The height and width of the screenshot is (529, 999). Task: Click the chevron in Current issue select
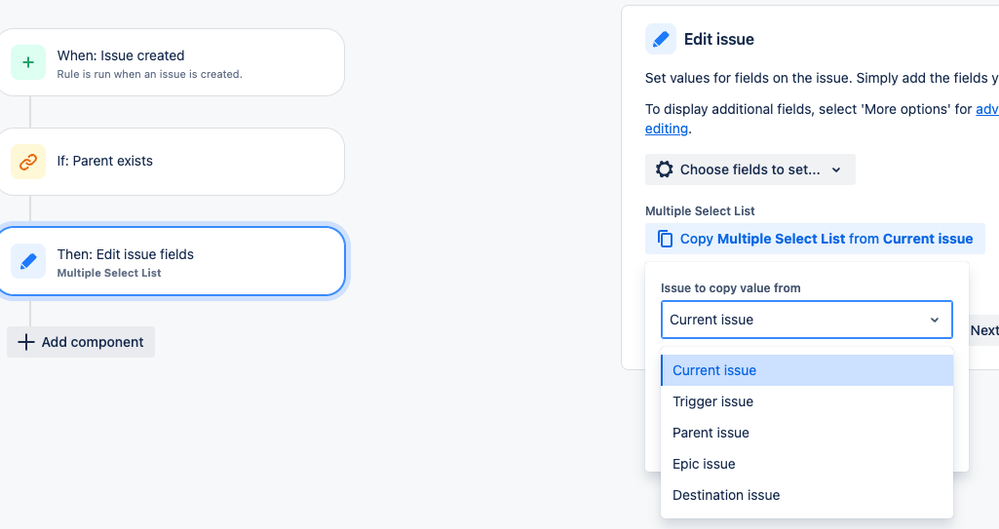coord(934,320)
